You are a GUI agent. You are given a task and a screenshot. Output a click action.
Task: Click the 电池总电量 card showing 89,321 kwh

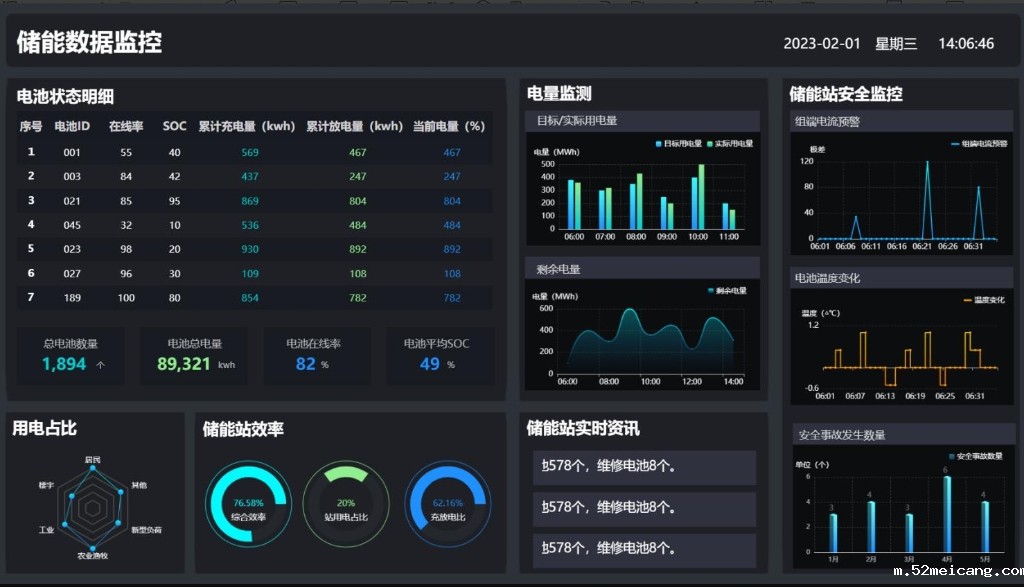pyautogui.click(x=193, y=356)
